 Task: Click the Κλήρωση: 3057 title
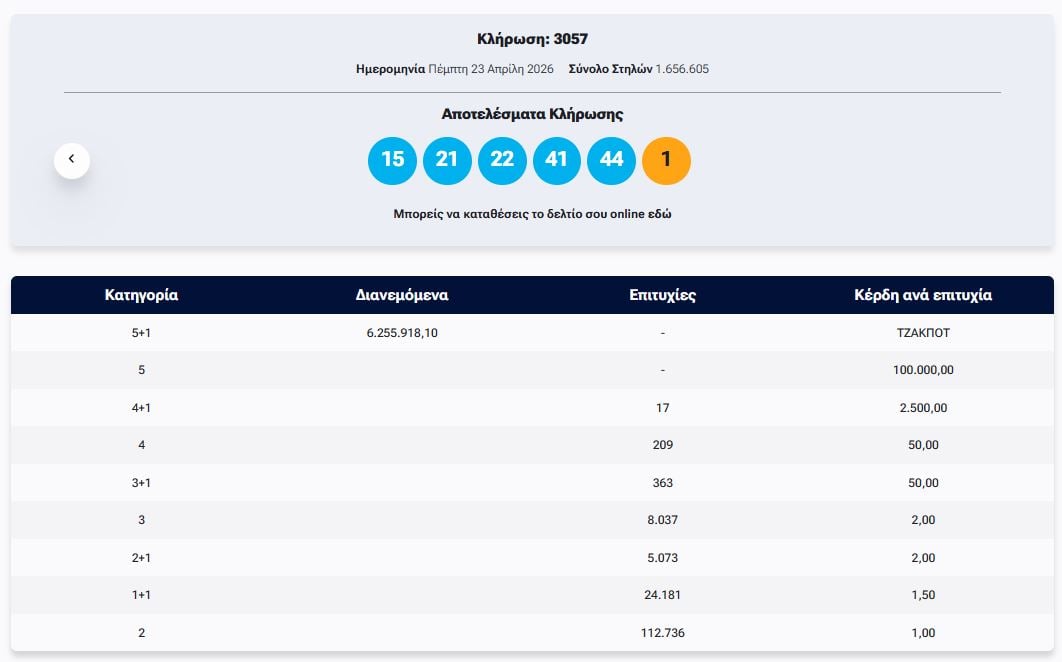click(x=532, y=39)
